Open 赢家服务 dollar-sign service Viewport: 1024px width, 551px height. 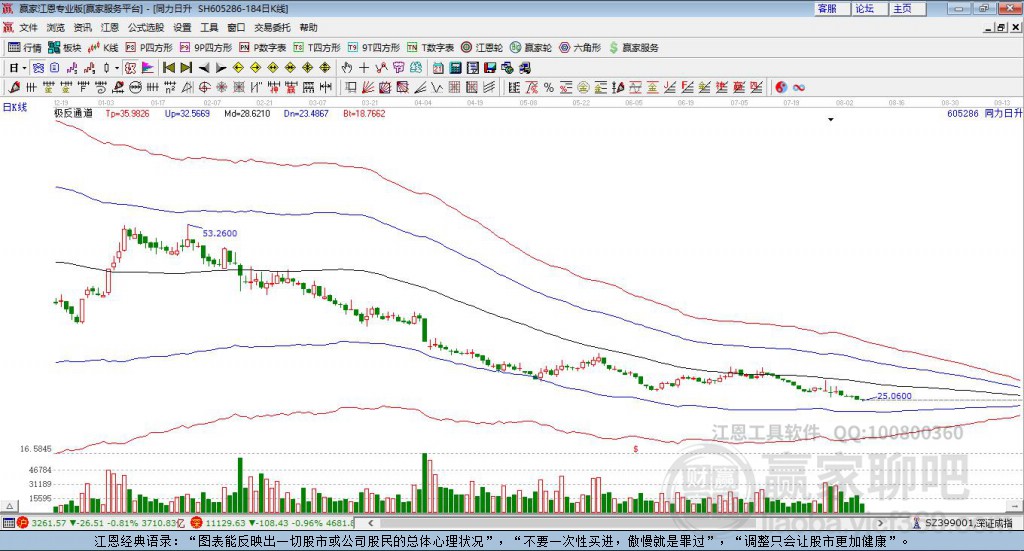[634, 48]
